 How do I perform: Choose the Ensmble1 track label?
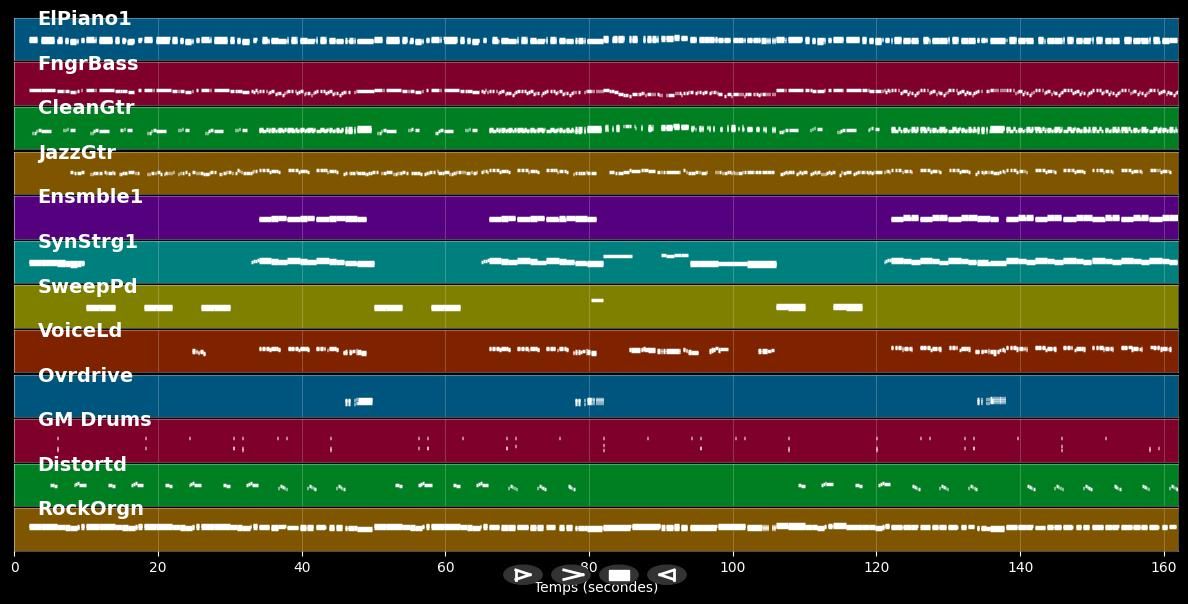(90, 197)
